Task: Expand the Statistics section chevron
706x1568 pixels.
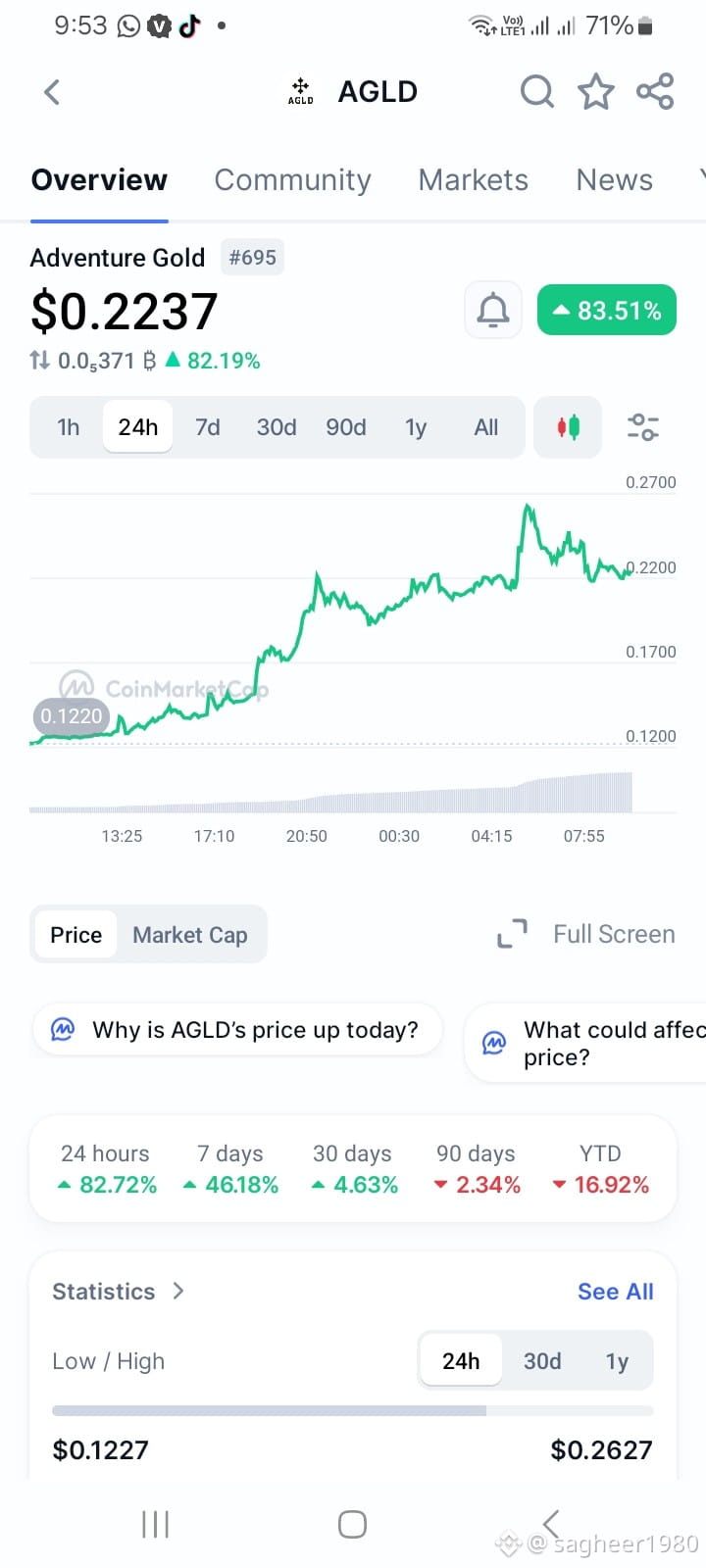Action: coord(177,1291)
